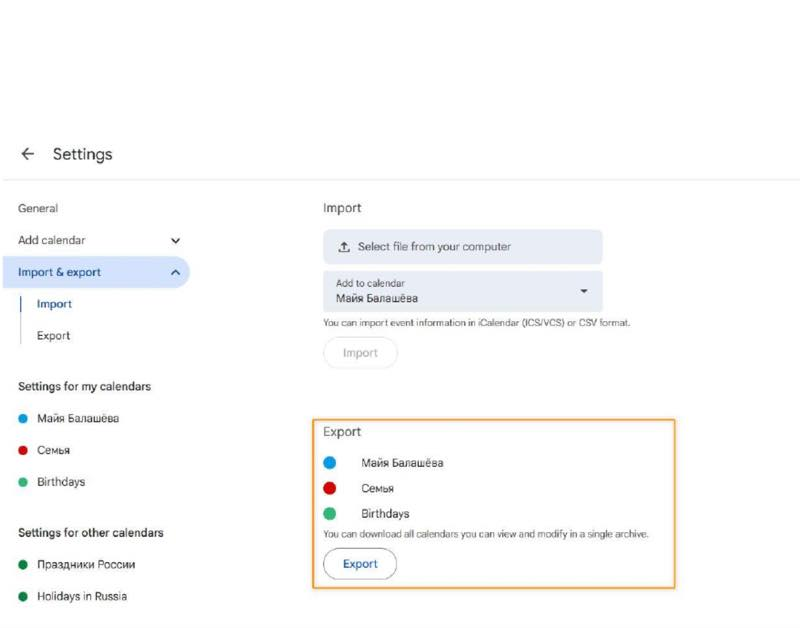The height and width of the screenshot is (628, 800).
Task: Click the Export button
Action: (x=360, y=564)
